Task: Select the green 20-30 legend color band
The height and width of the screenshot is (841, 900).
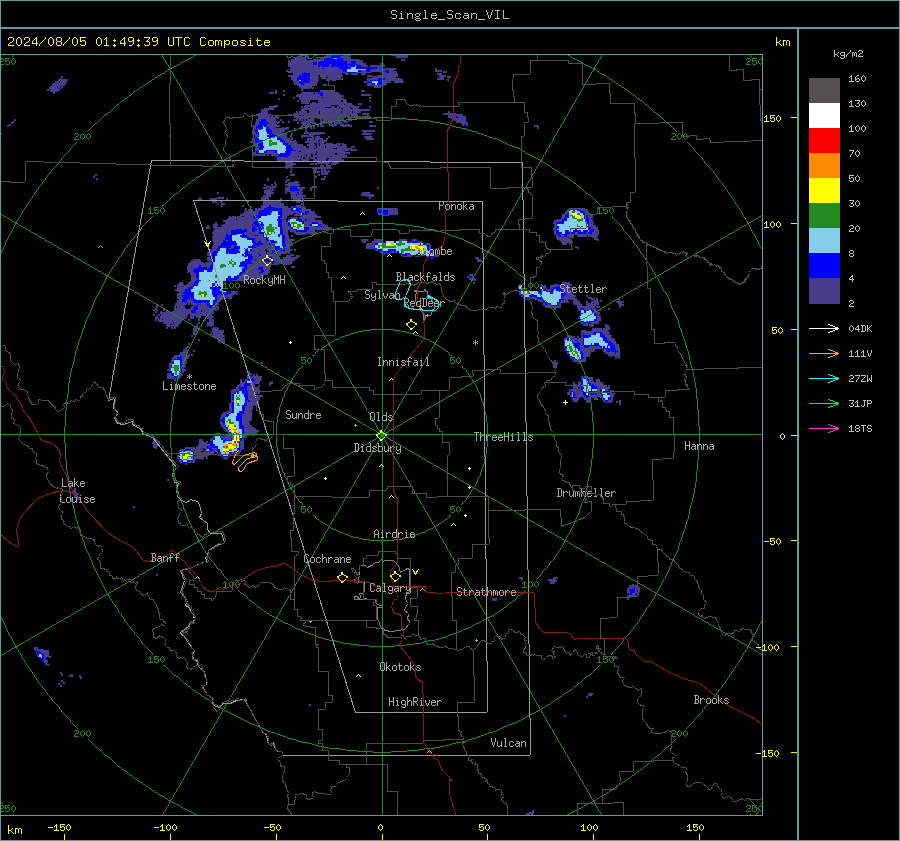Action: [x=824, y=216]
